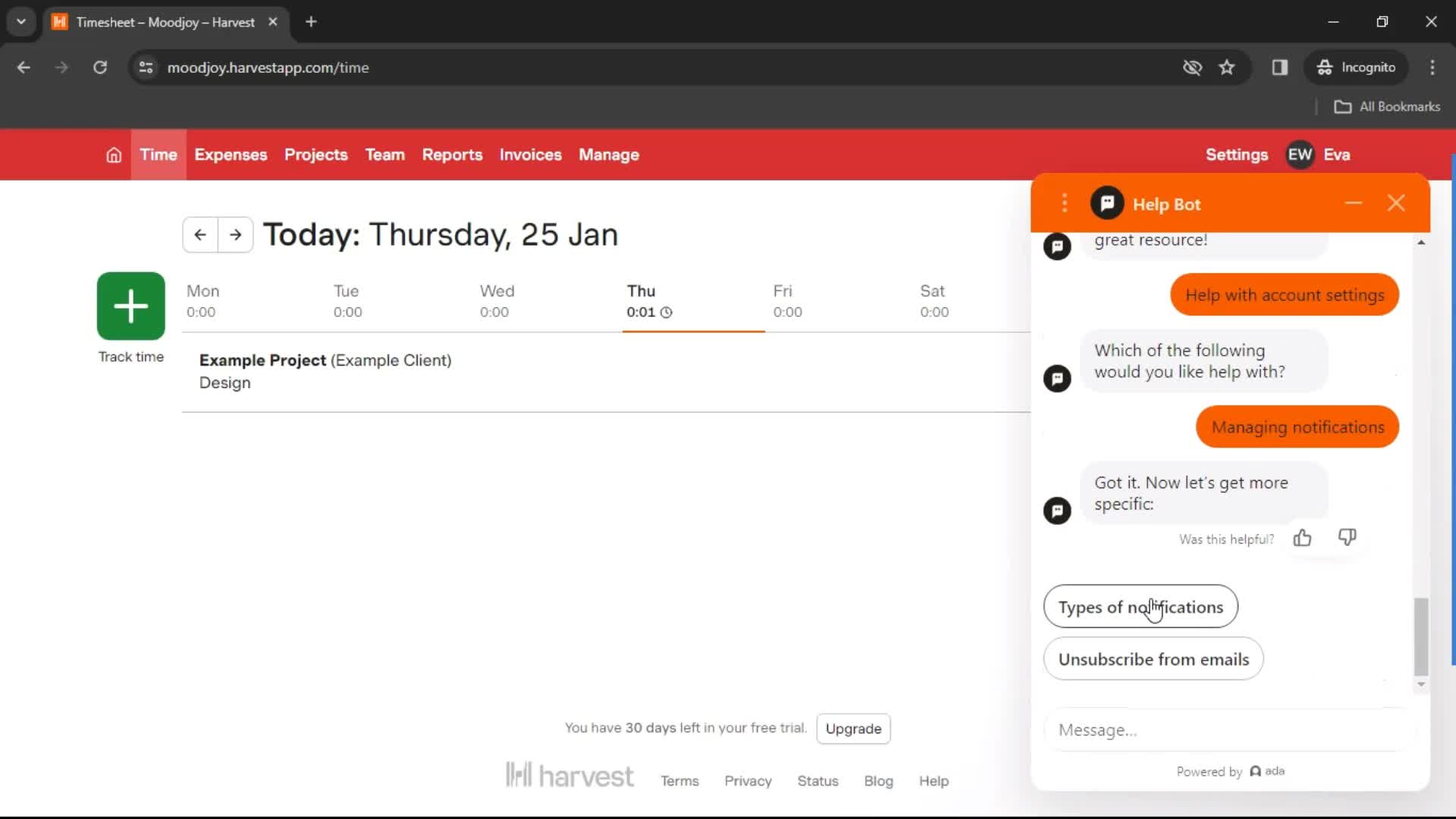Open the Manage tab
Image resolution: width=1456 pixels, height=819 pixels.
[x=609, y=155]
